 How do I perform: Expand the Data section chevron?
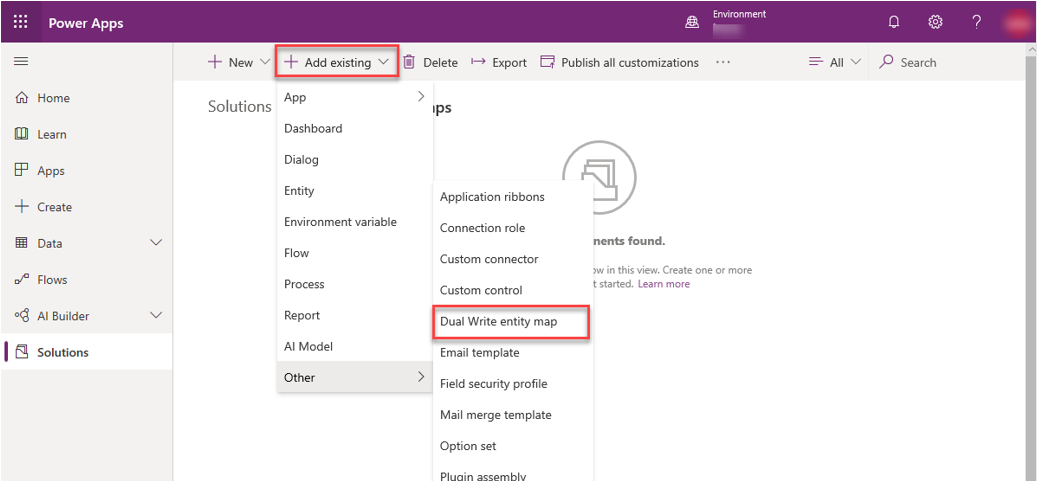coord(156,243)
